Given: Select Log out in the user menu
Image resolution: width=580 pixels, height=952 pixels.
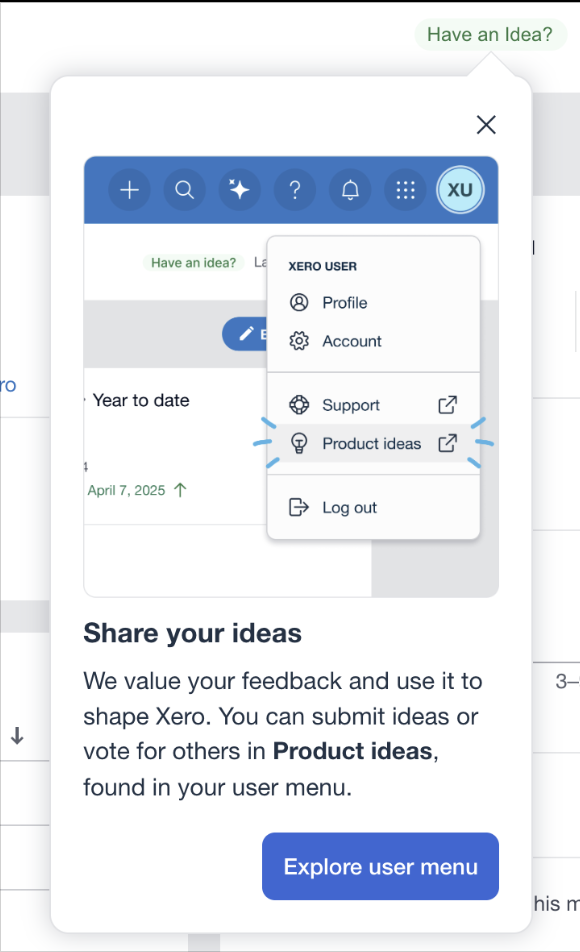Looking at the screenshot, I should pos(374,507).
